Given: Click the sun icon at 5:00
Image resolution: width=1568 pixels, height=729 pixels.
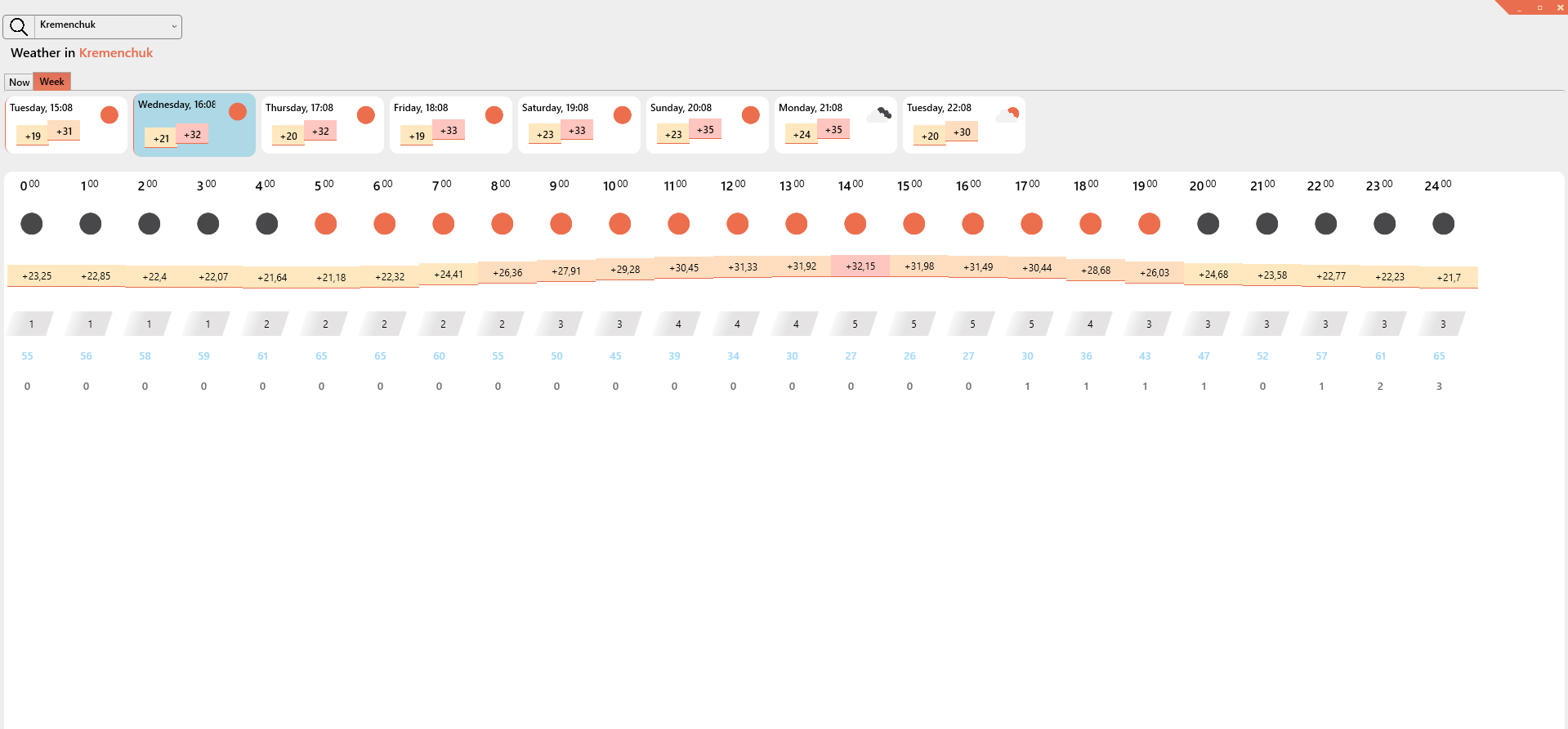Looking at the screenshot, I should pos(326,223).
